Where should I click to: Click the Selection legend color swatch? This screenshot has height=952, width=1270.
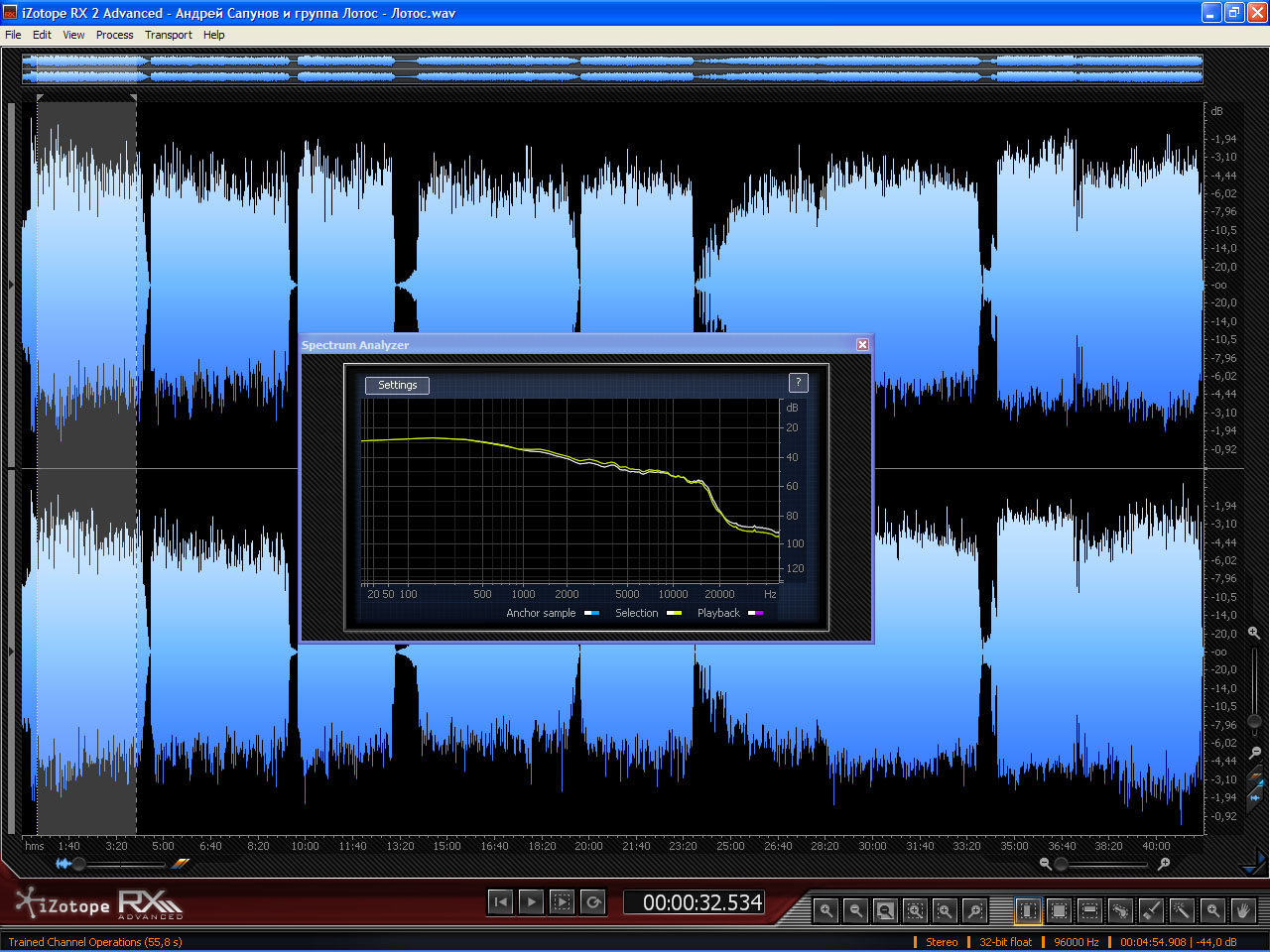(674, 613)
